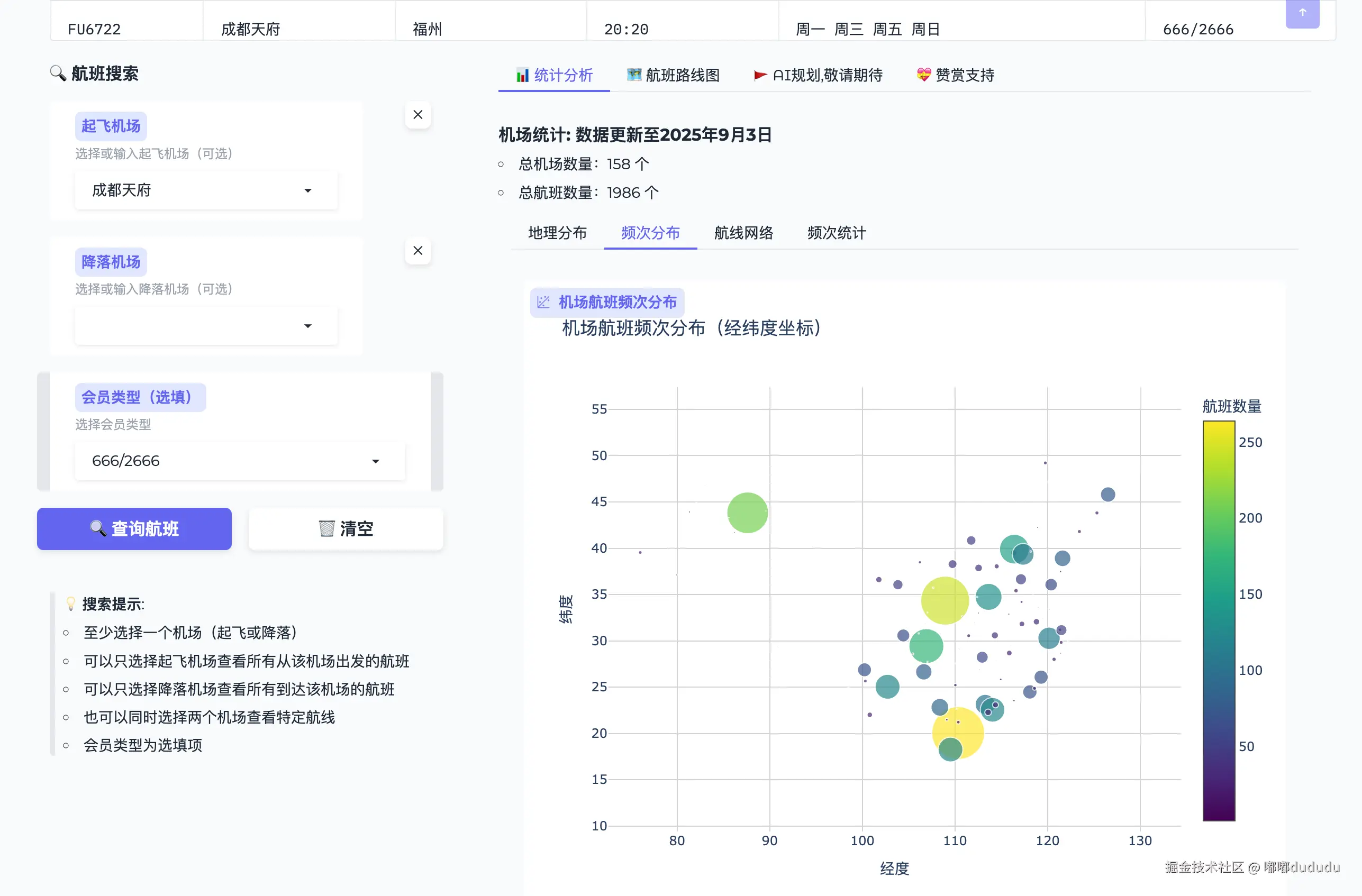This screenshot has width=1362, height=896.
Task: Open the 赞赏支持 heart tab
Action: tap(955, 75)
